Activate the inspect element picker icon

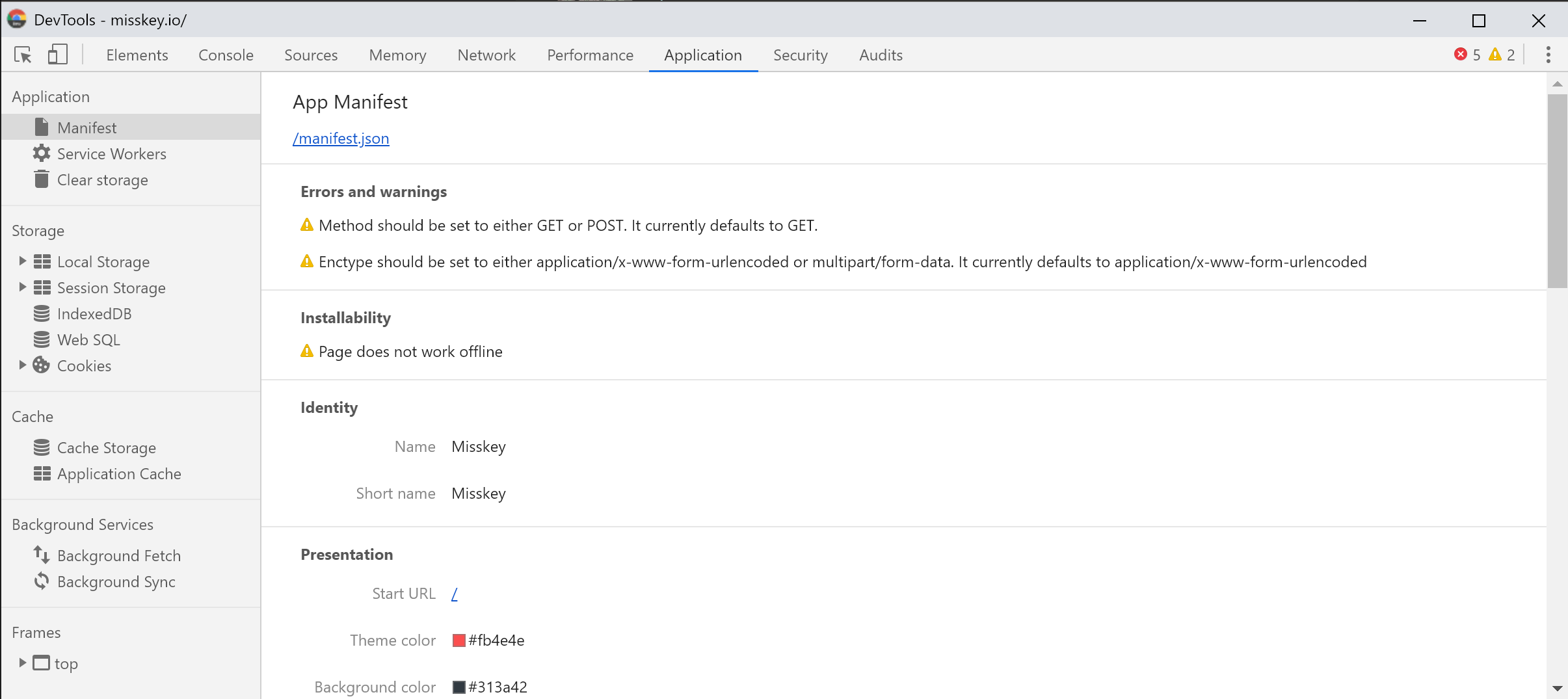coord(23,55)
